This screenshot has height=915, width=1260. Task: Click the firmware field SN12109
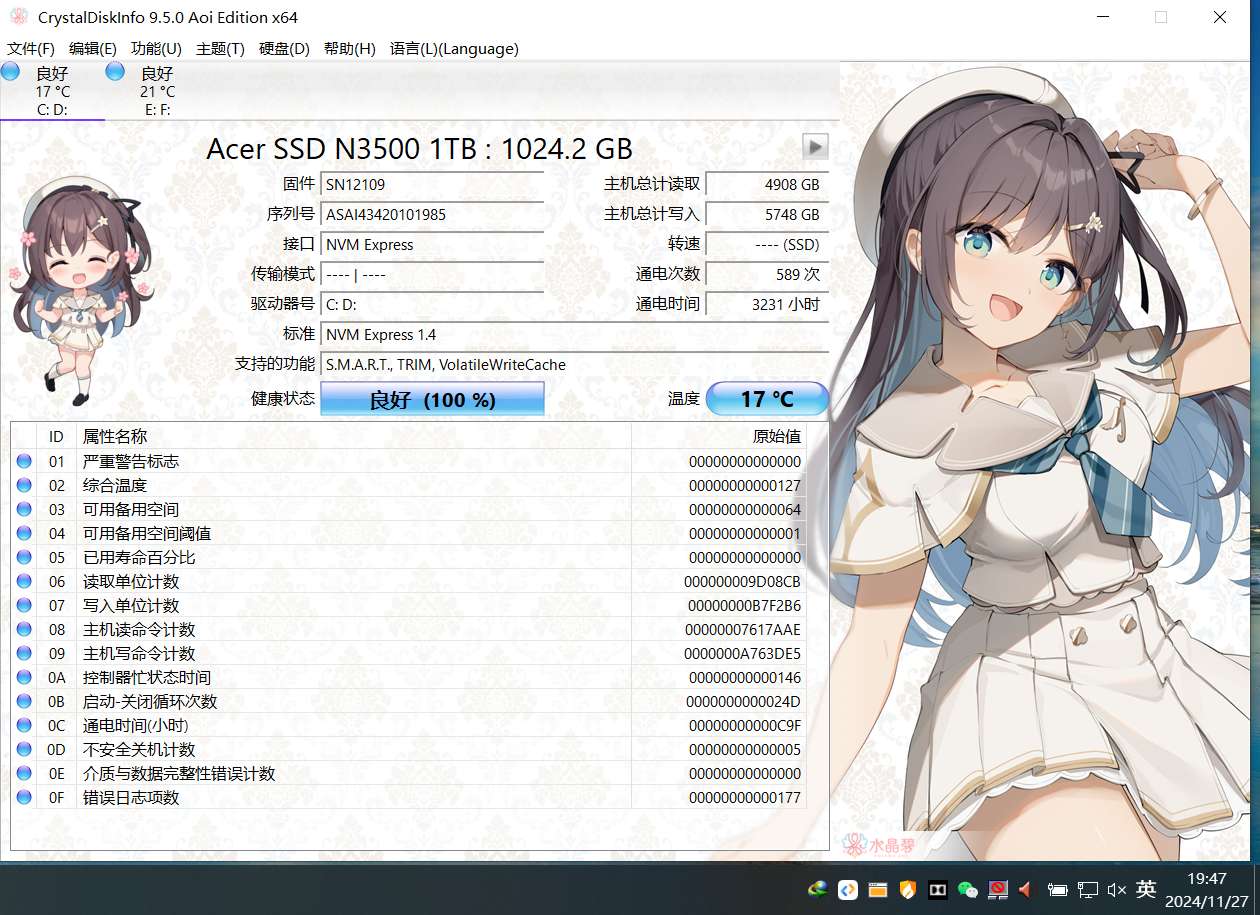point(432,184)
